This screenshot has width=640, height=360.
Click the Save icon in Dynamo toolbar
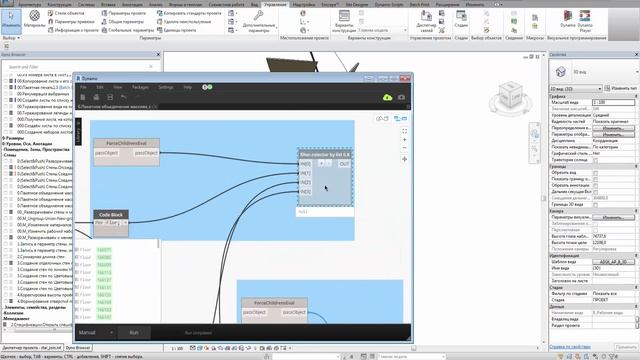[110, 97]
